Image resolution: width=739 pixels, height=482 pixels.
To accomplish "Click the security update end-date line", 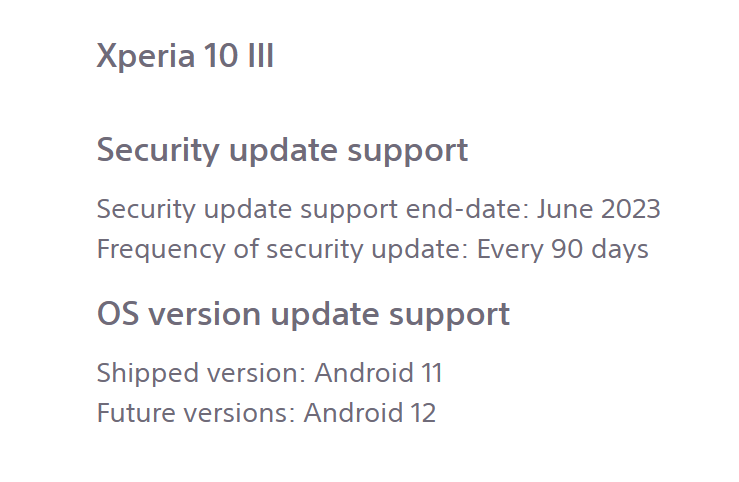I will point(378,209).
